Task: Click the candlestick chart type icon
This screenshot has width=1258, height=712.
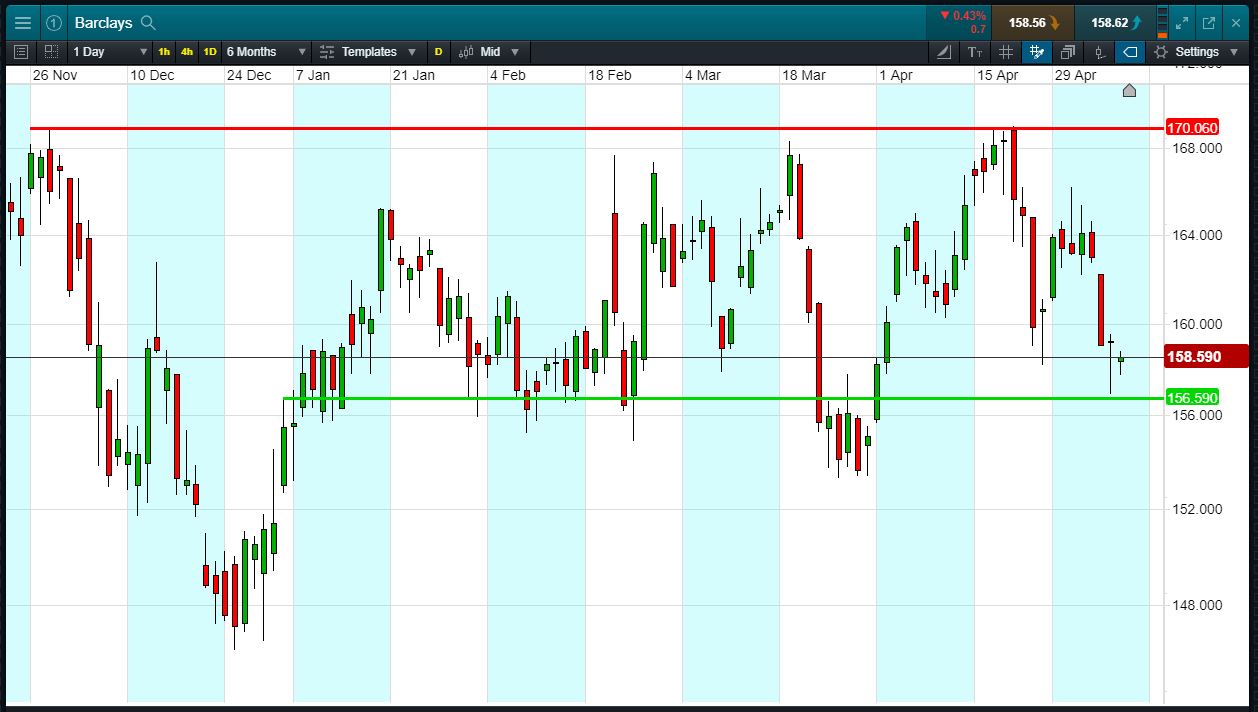Action: (466, 52)
